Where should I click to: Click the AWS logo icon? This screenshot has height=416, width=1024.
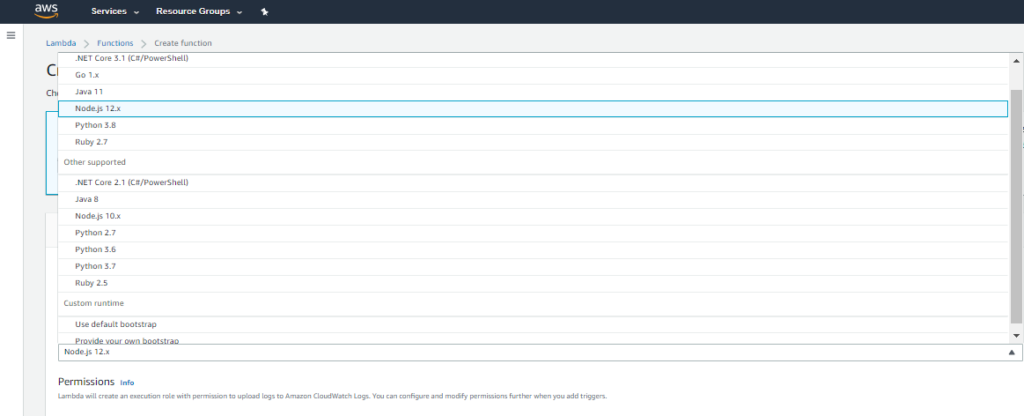point(46,11)
